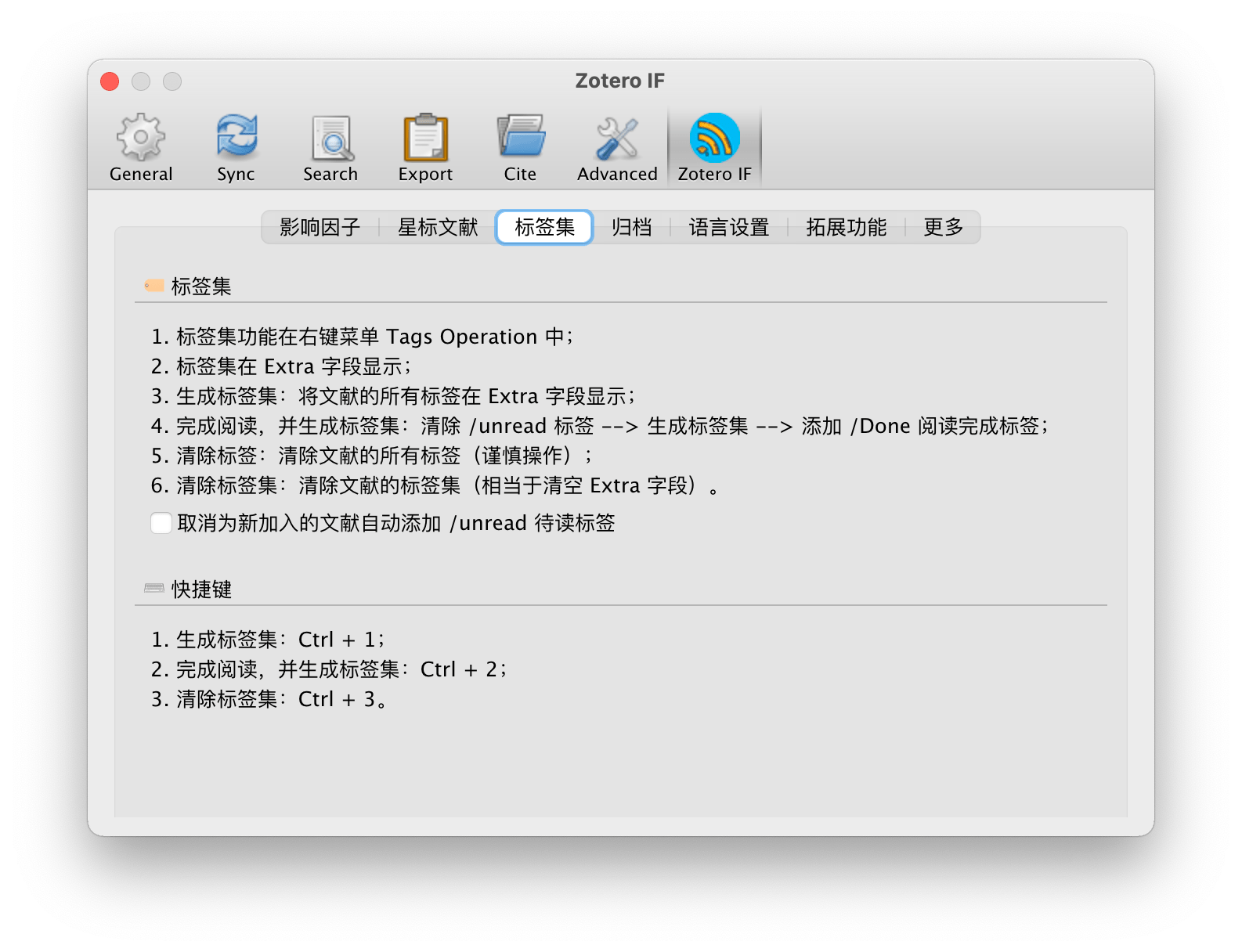The image size is (1242, 952).
Task: Click the 快捷键 section heading
Action: [x=202, y=589]
